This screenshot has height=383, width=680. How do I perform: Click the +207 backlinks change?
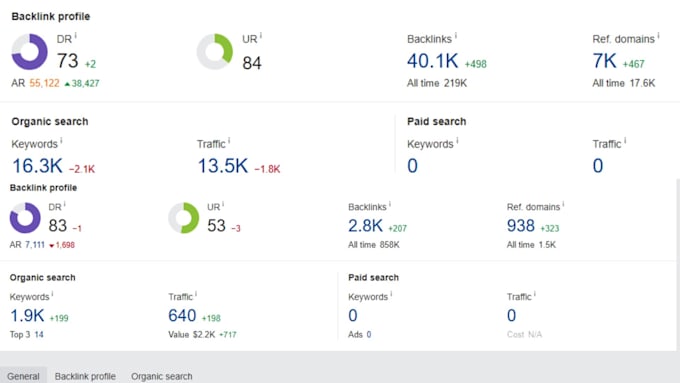pos(398,228)
